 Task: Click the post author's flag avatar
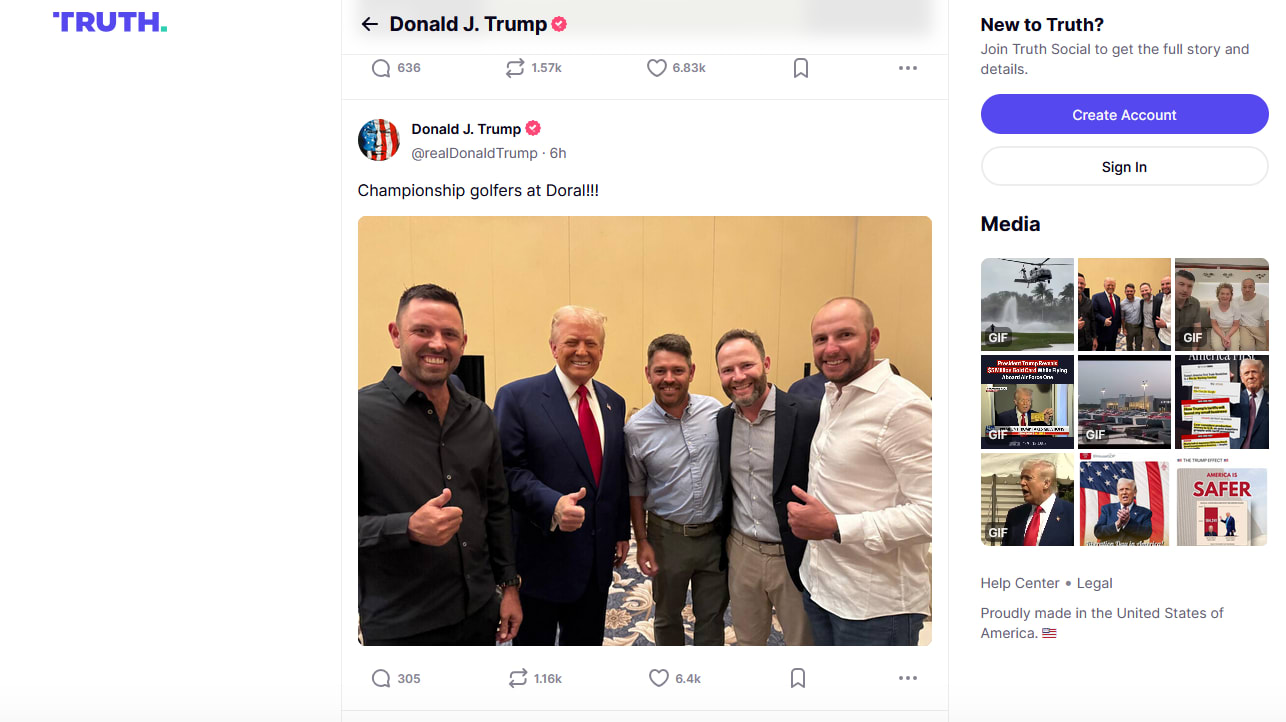coord(379,140)
